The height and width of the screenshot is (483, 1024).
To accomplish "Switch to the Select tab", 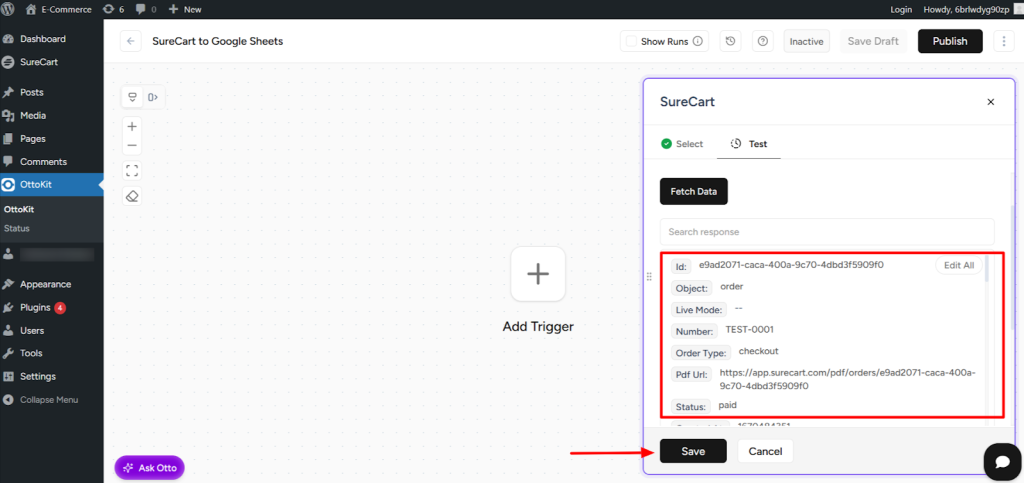I will 682,144.
